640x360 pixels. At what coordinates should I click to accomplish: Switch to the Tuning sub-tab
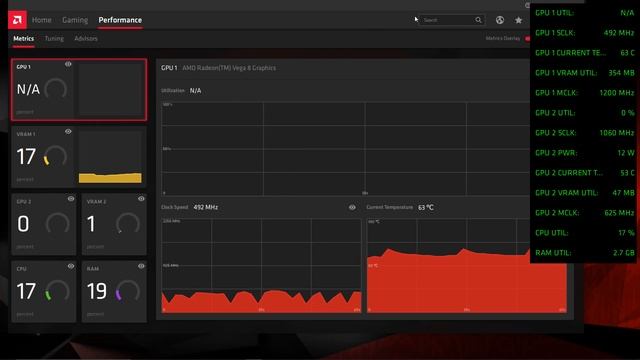pyautogui.click(x=54, y=38)
